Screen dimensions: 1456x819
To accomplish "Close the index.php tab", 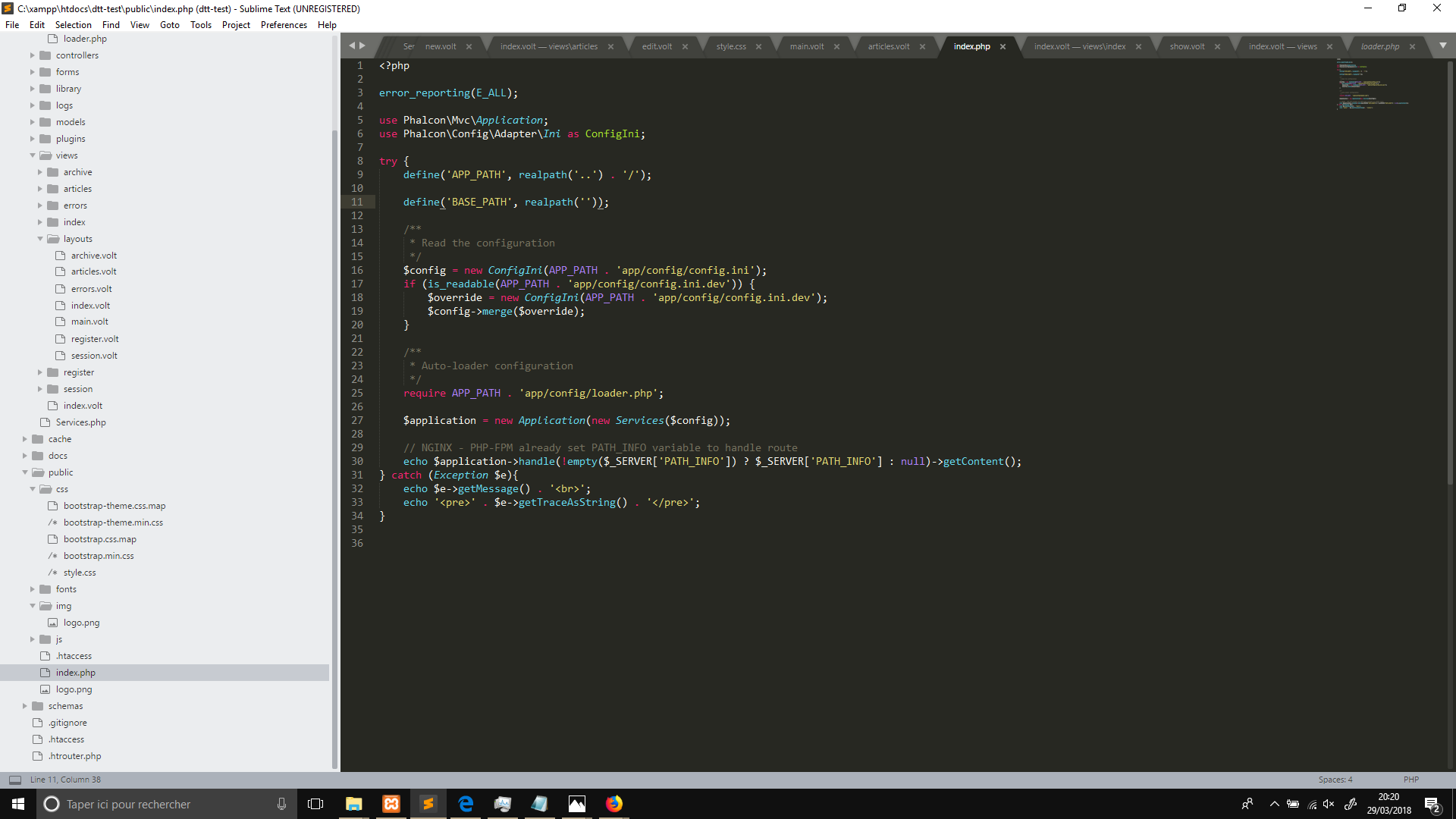I will [1003, 47].
